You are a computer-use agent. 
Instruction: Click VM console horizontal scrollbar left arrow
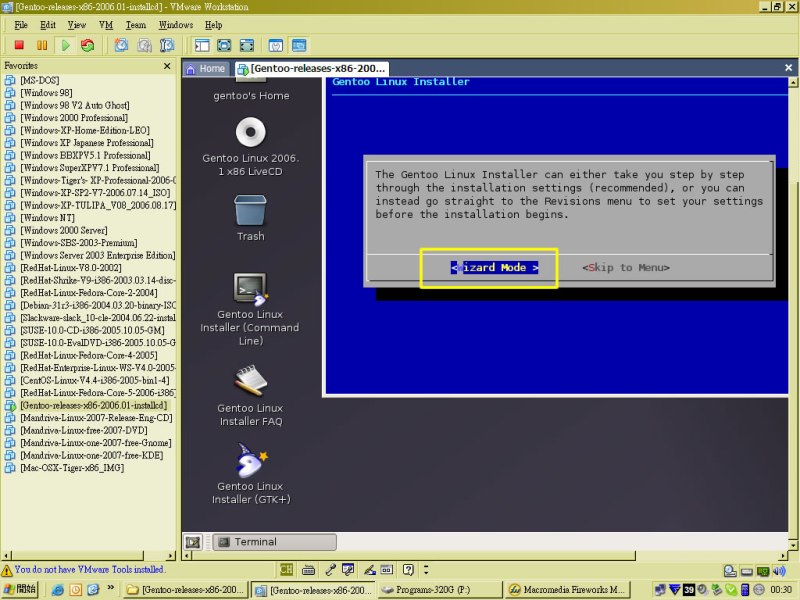point(188,556)
